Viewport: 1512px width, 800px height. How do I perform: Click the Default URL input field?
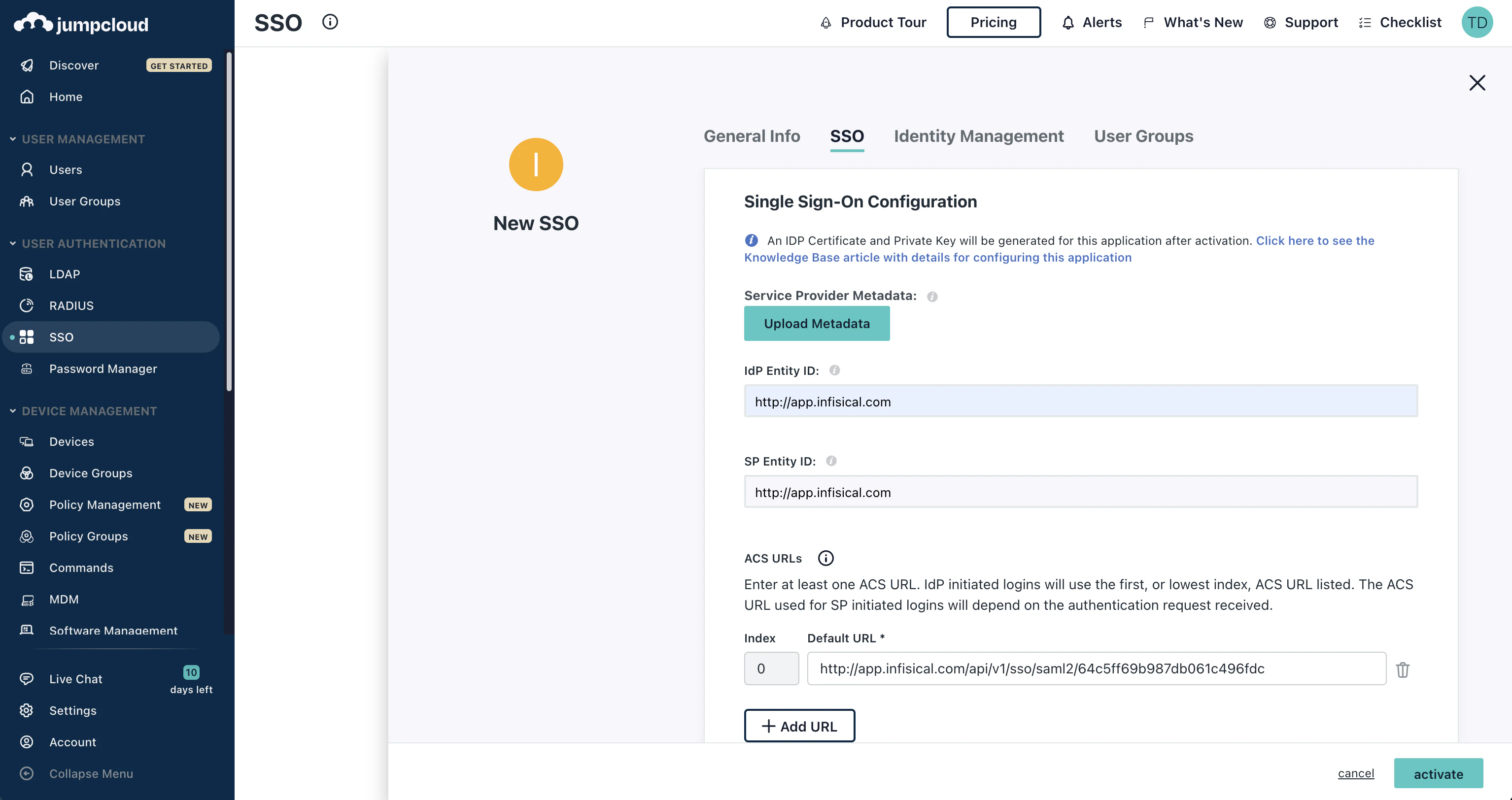click(1097, 668)
